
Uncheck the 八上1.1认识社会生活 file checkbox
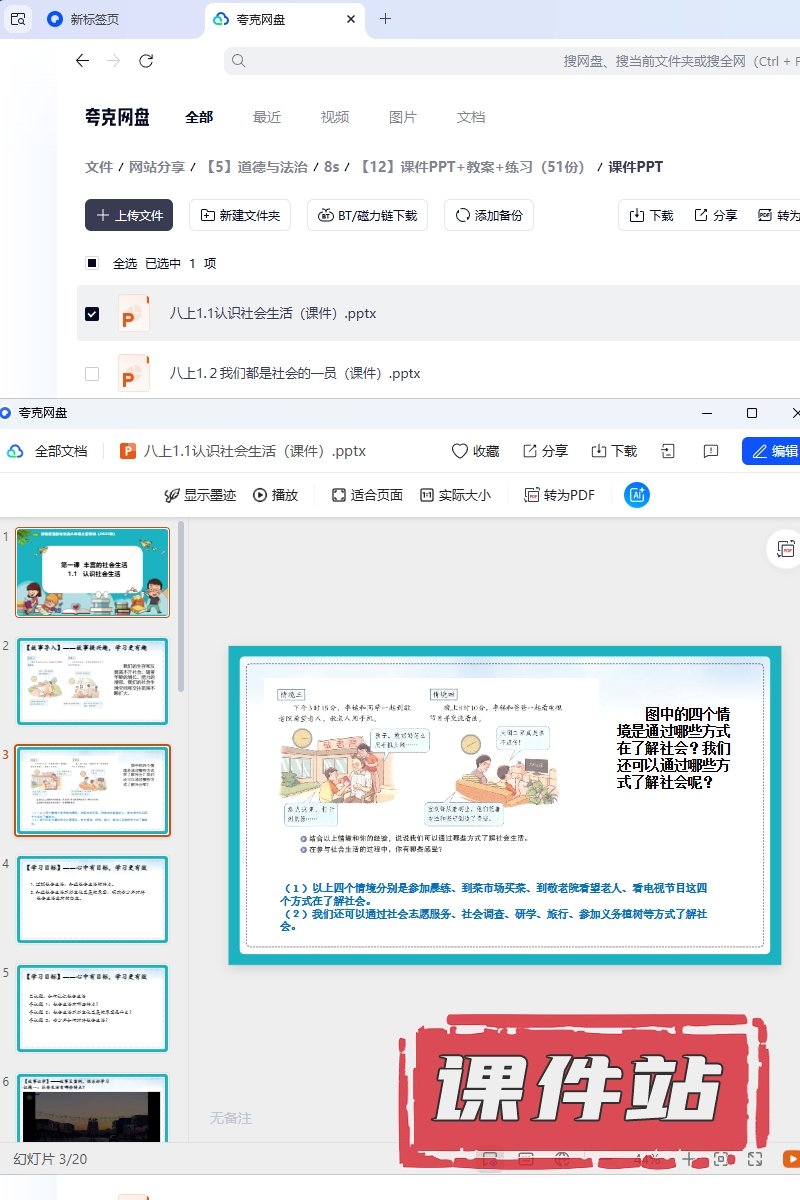point(92,314)
